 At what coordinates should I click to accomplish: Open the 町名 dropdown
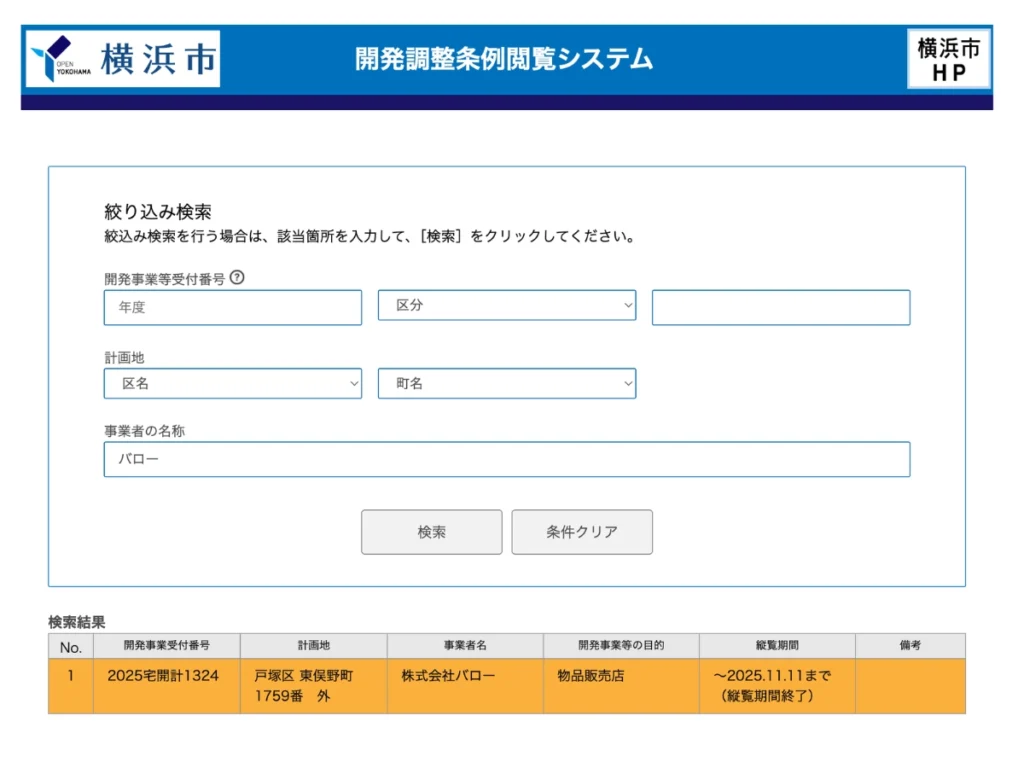tap(506, 383)
